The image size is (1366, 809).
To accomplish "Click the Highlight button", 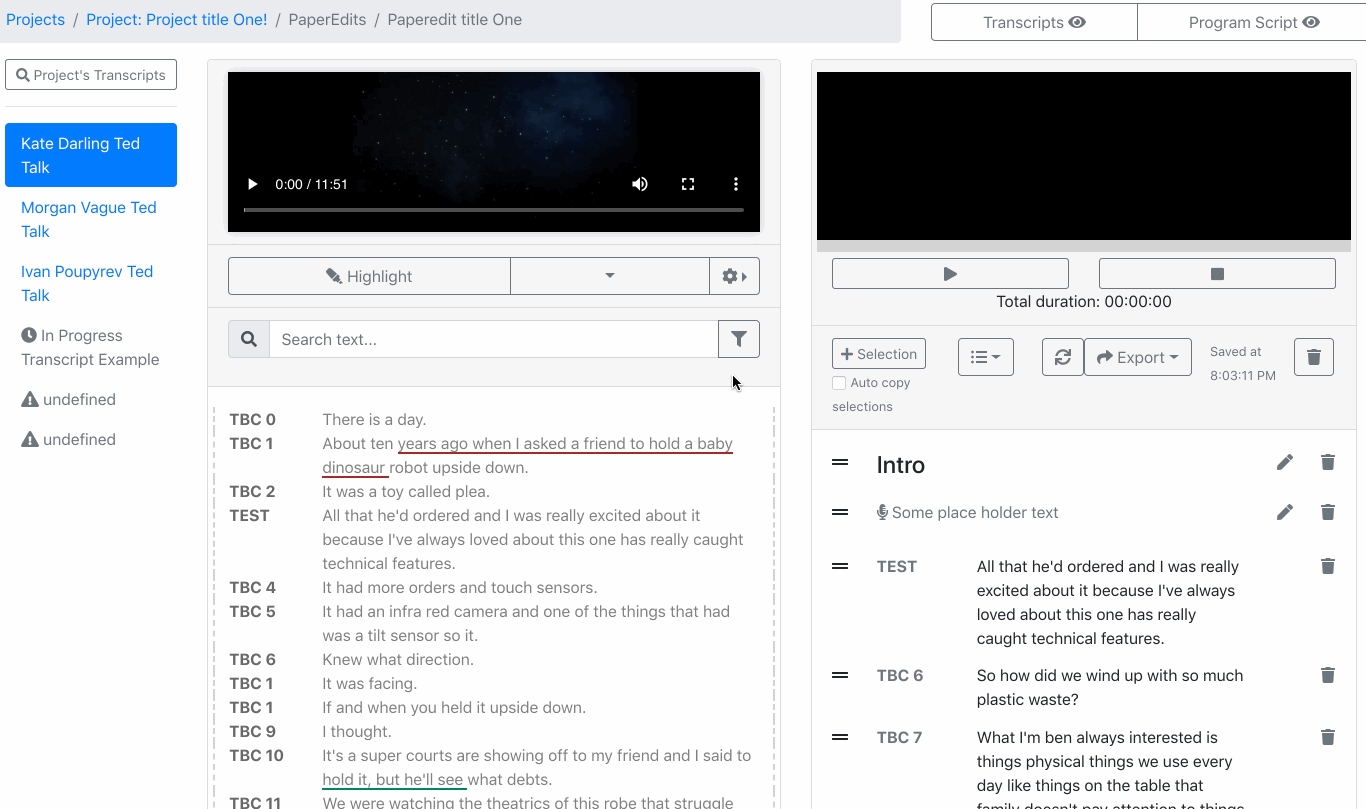I will (x=369, y=276).
